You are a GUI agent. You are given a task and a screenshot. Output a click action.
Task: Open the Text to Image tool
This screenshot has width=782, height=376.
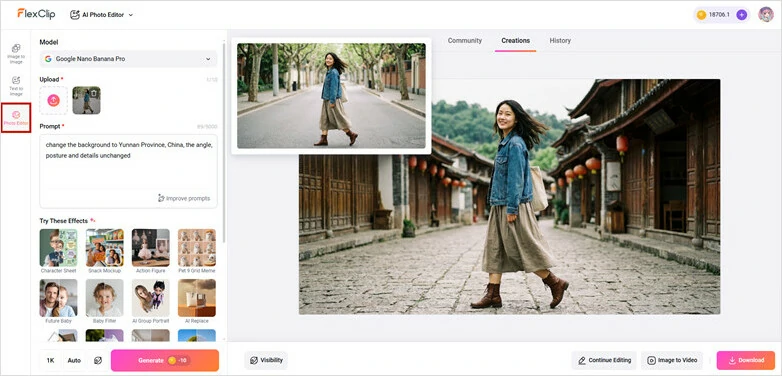click(16, 86)
